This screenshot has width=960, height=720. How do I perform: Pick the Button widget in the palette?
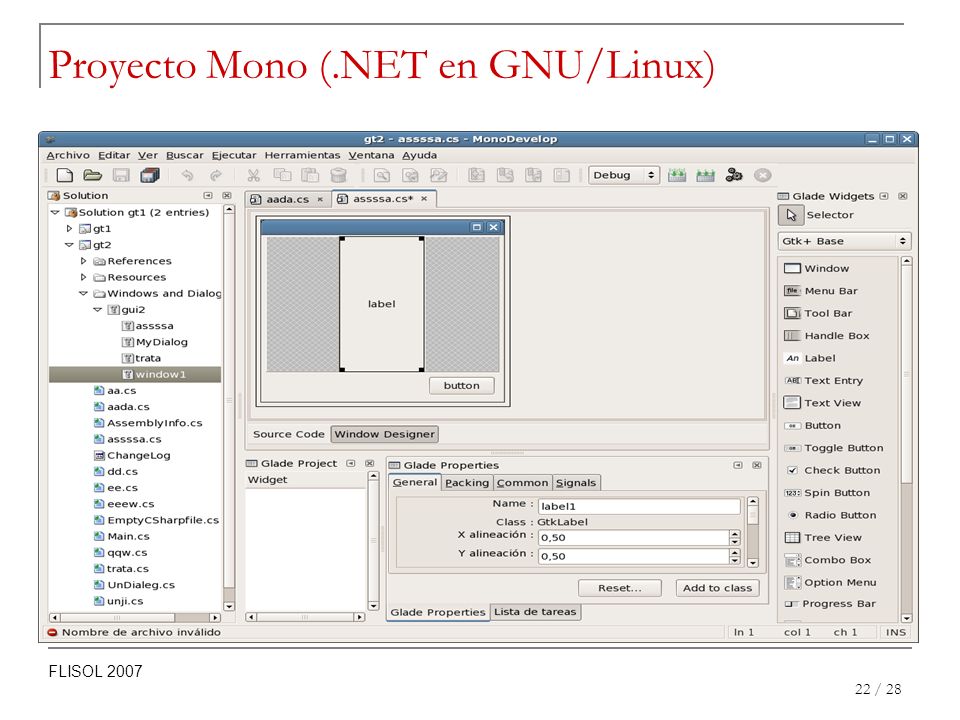pos(812,426)
